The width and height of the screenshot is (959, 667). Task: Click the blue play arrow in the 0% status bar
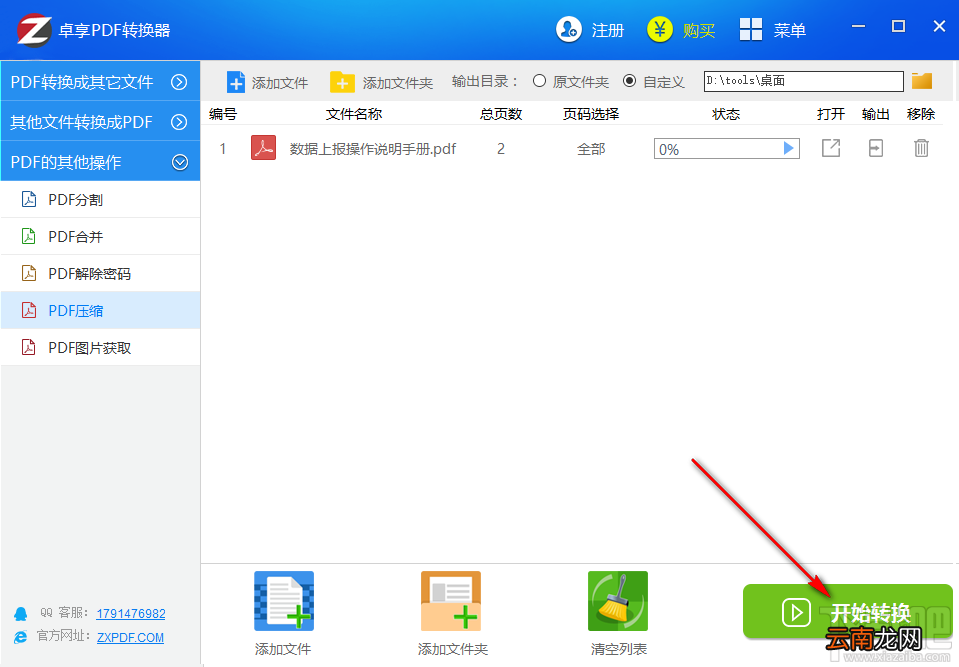[788, 148]
